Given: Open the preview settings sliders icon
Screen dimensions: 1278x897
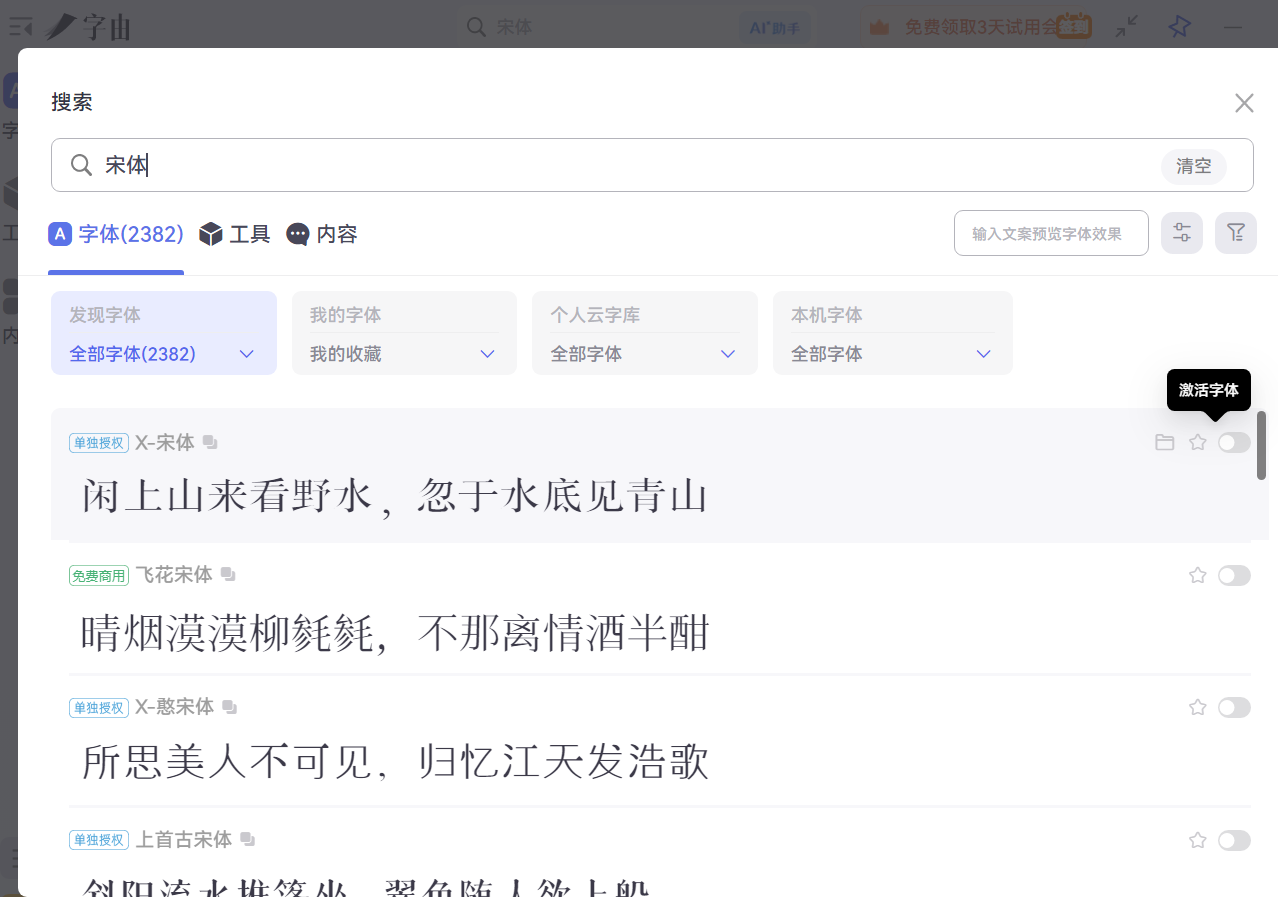Looking at the screenshot, I should [x=1181, y=233].
